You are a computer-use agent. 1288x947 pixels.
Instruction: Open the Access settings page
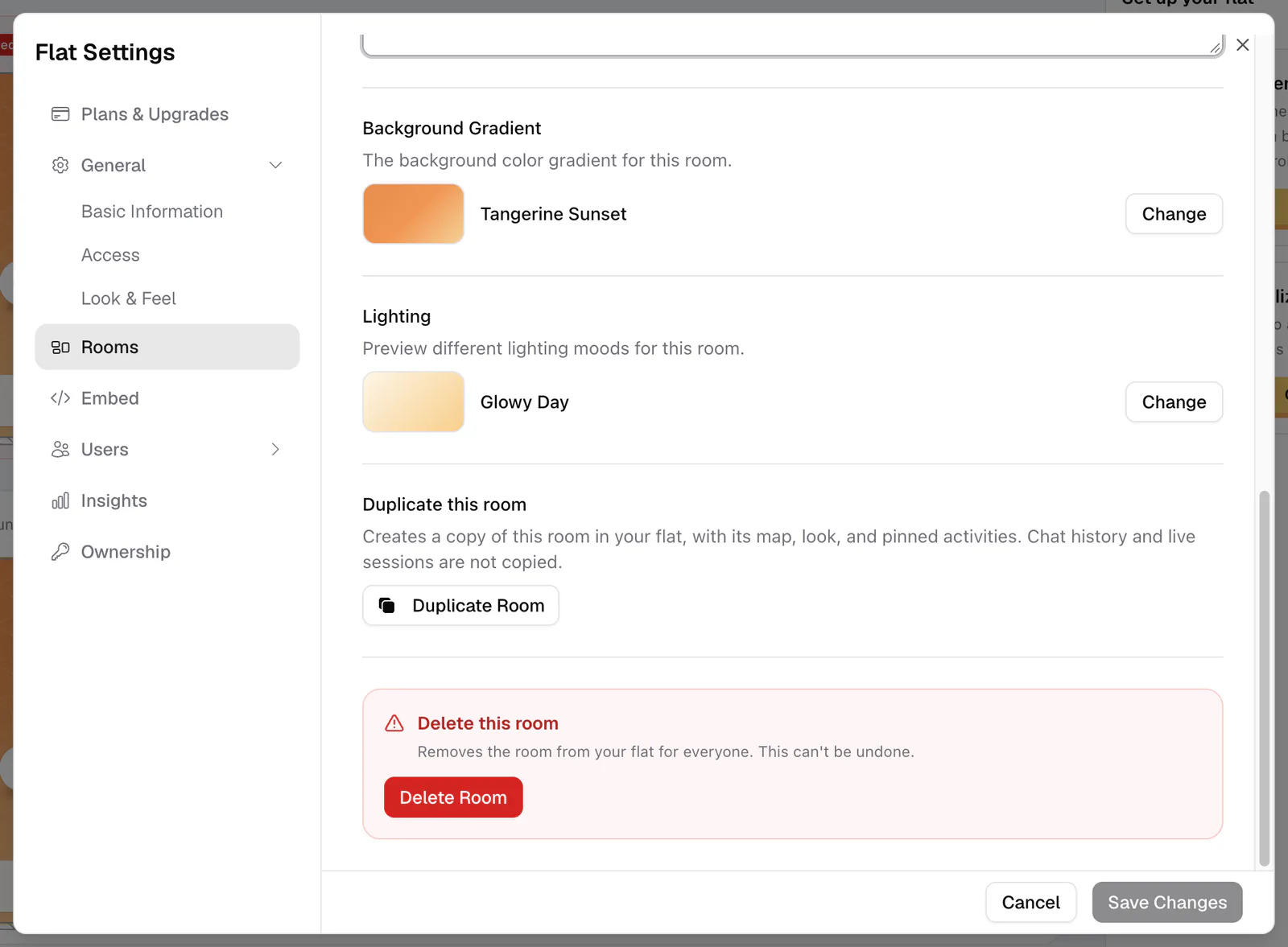110,255
